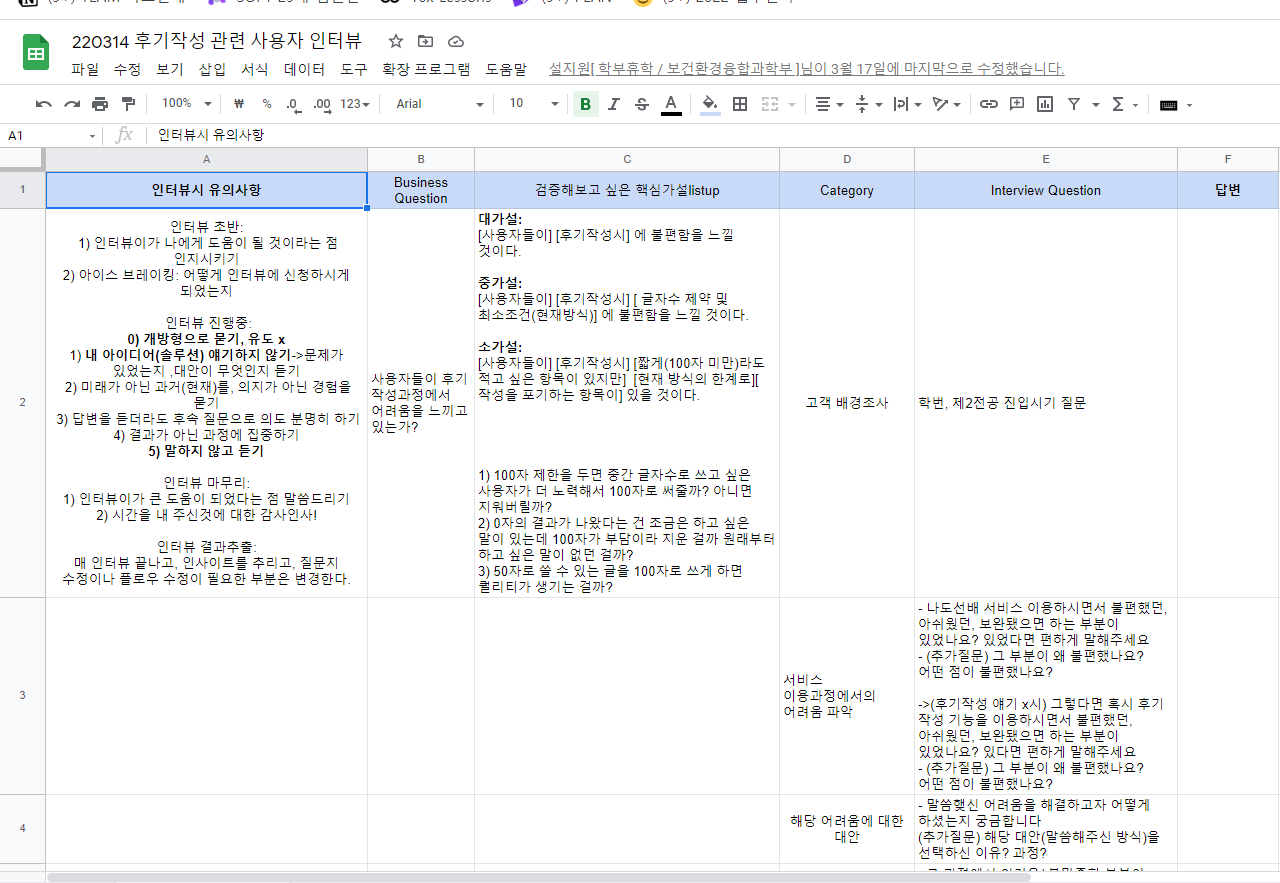Open input tools dropdown arrow
Viewport: 1280px width, 883px height.
[x=1189, y=105]
